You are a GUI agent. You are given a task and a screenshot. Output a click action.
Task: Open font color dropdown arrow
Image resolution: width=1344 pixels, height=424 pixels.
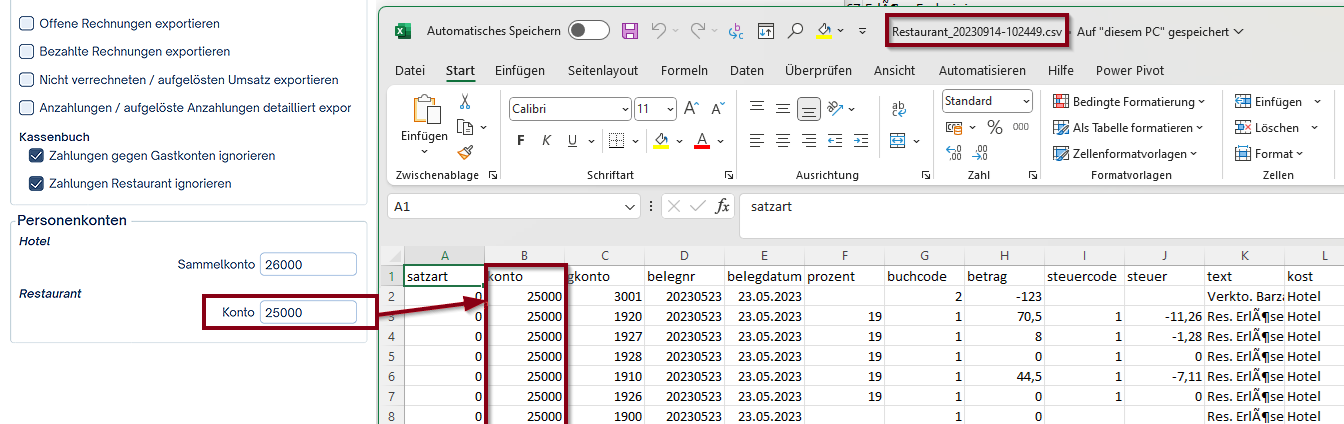coord(720,140)
